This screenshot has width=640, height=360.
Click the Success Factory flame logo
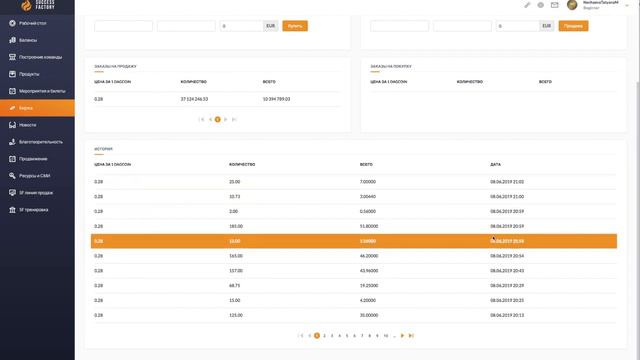[x=27, y=5]
